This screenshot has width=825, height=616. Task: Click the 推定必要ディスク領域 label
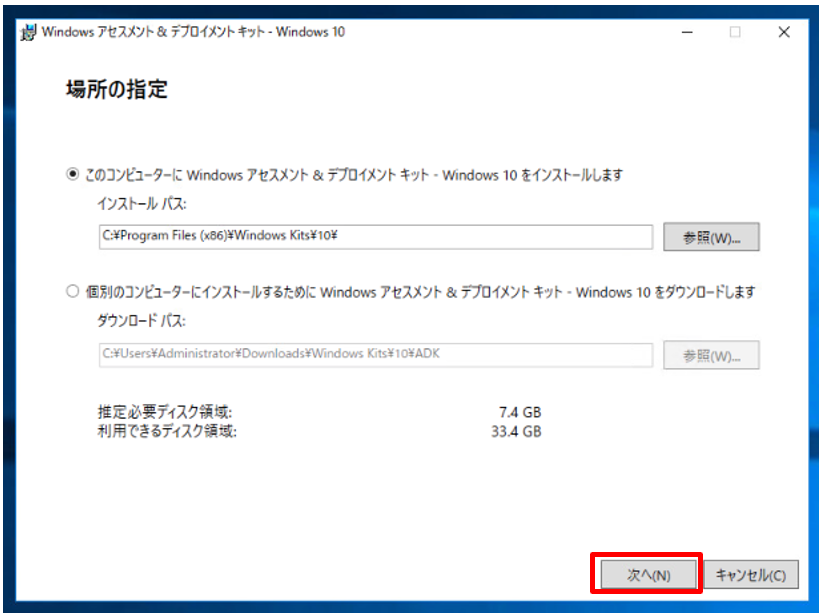click(165, 412)
